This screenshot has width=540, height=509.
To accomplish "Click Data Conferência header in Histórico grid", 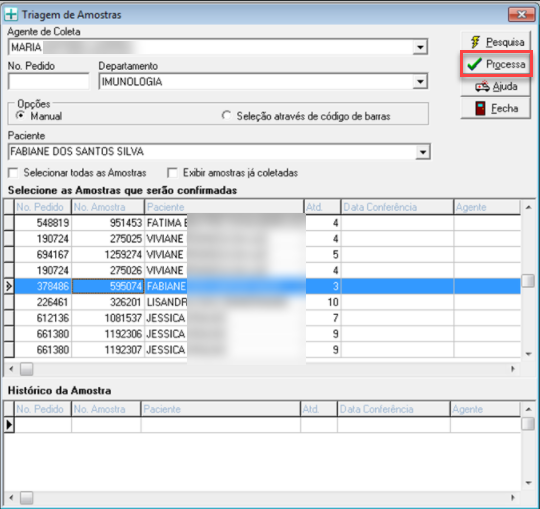I will point(394,409).
